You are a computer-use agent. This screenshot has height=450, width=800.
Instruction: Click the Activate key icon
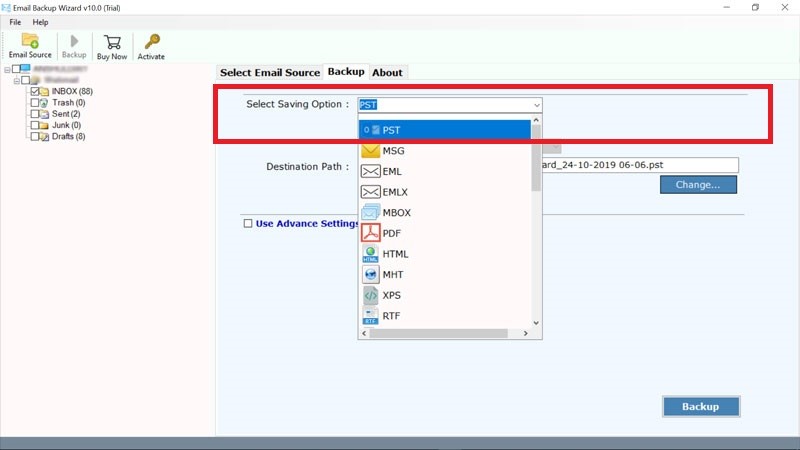151,45
